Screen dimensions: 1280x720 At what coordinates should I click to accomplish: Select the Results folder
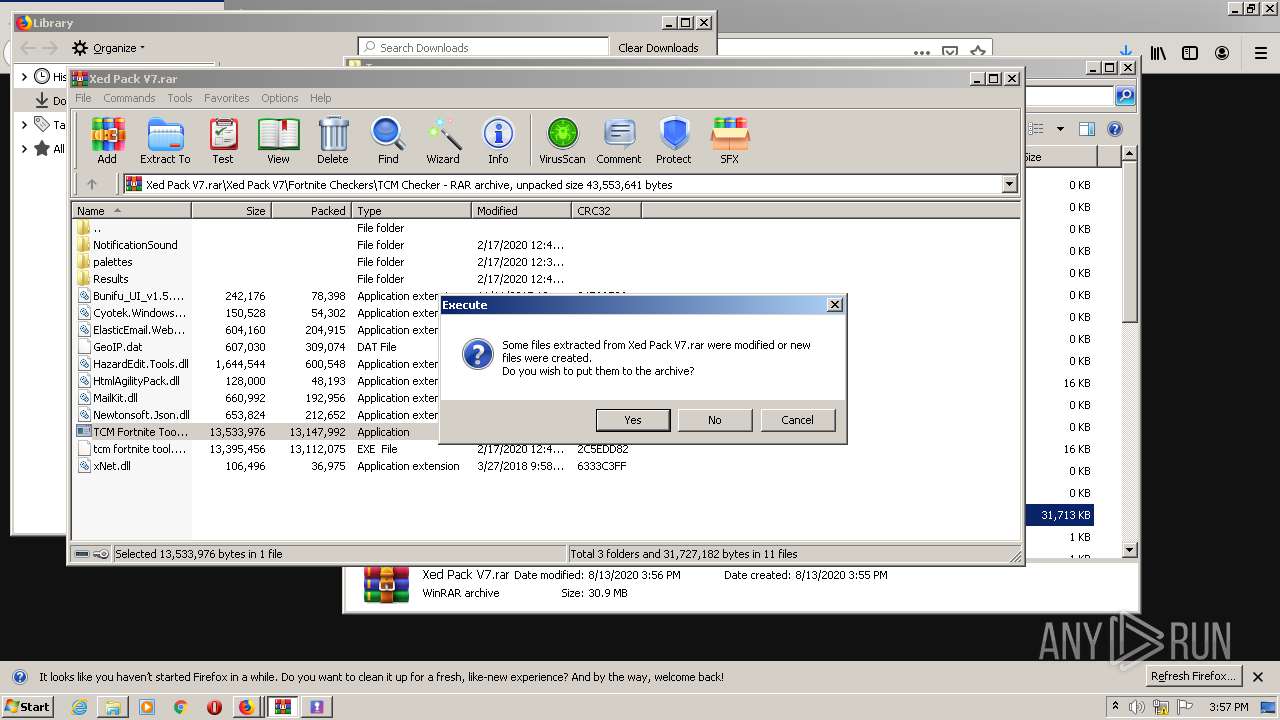pyautogui.click(x=110, y=279)
